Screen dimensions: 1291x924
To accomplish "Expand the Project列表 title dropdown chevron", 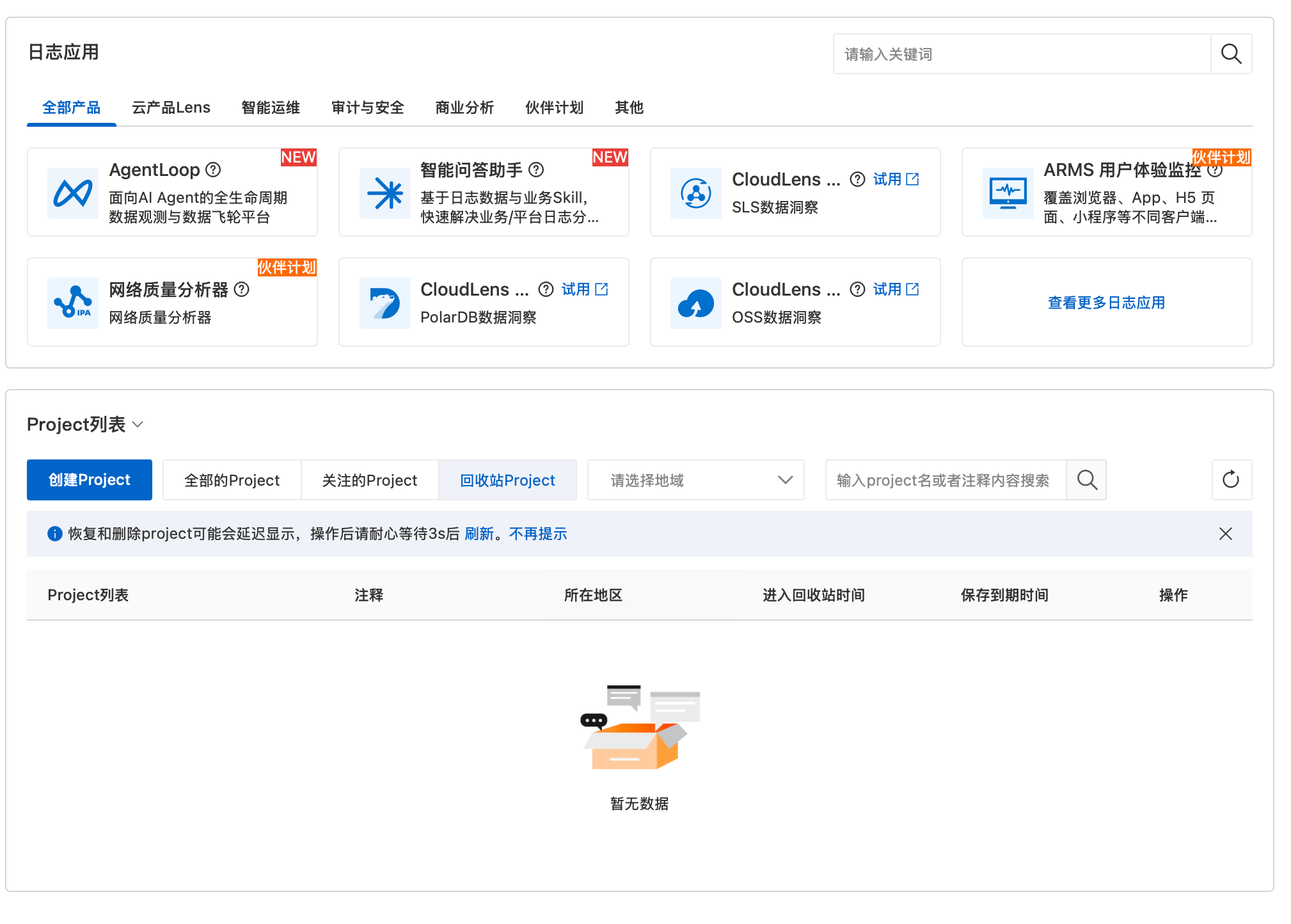I will 138,424.
